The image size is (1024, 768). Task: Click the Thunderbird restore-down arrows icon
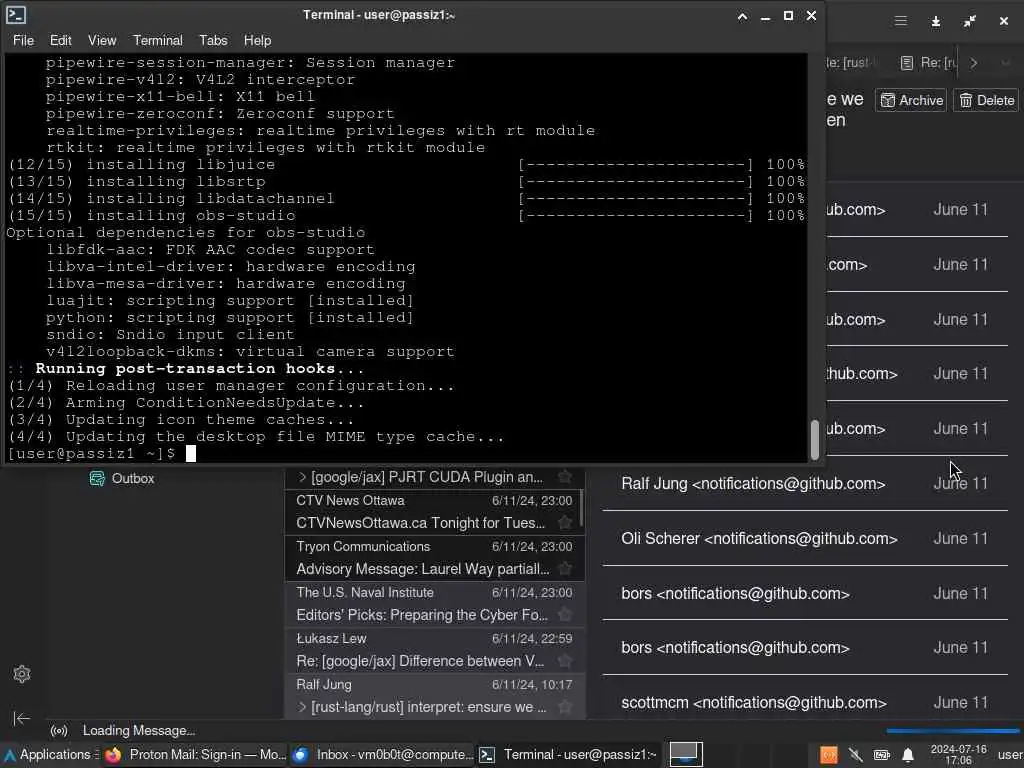(x=969, y=22)
